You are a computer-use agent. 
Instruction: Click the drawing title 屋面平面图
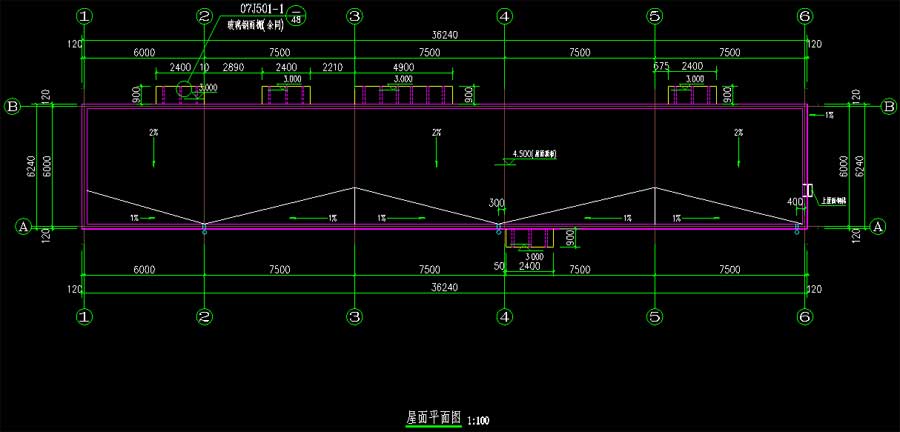coord(433,417)
